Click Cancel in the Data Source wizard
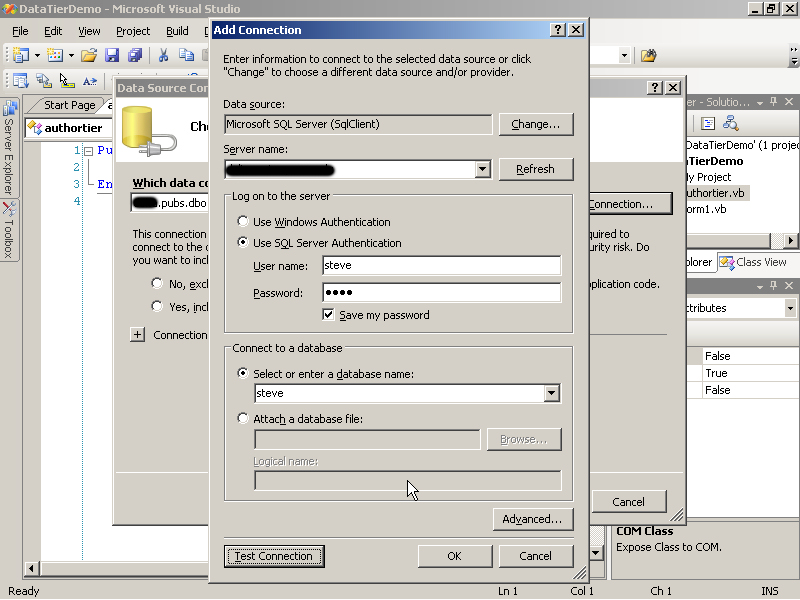 coord(629,502)
